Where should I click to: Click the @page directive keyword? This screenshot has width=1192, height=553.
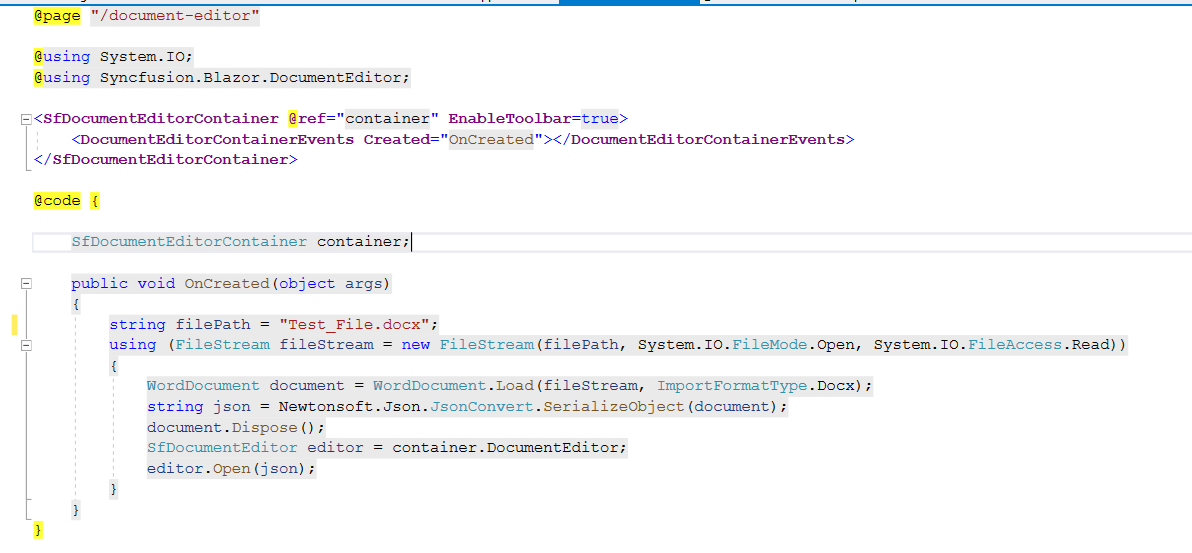point(57,16)
